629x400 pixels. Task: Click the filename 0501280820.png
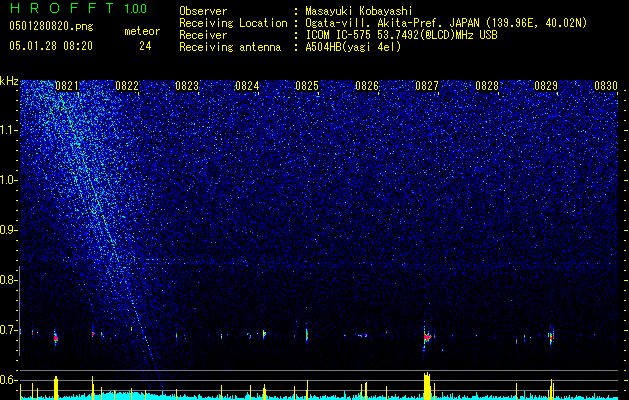coord(51,26)
